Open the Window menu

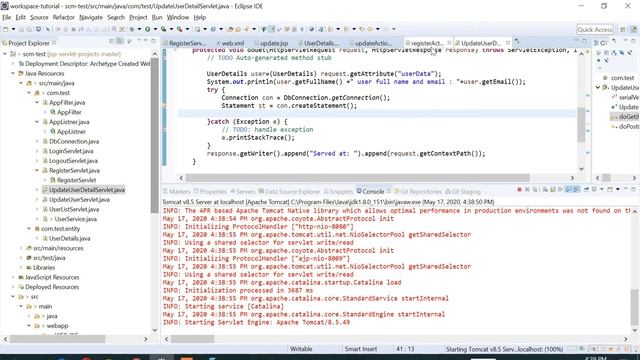coord(178,17)
